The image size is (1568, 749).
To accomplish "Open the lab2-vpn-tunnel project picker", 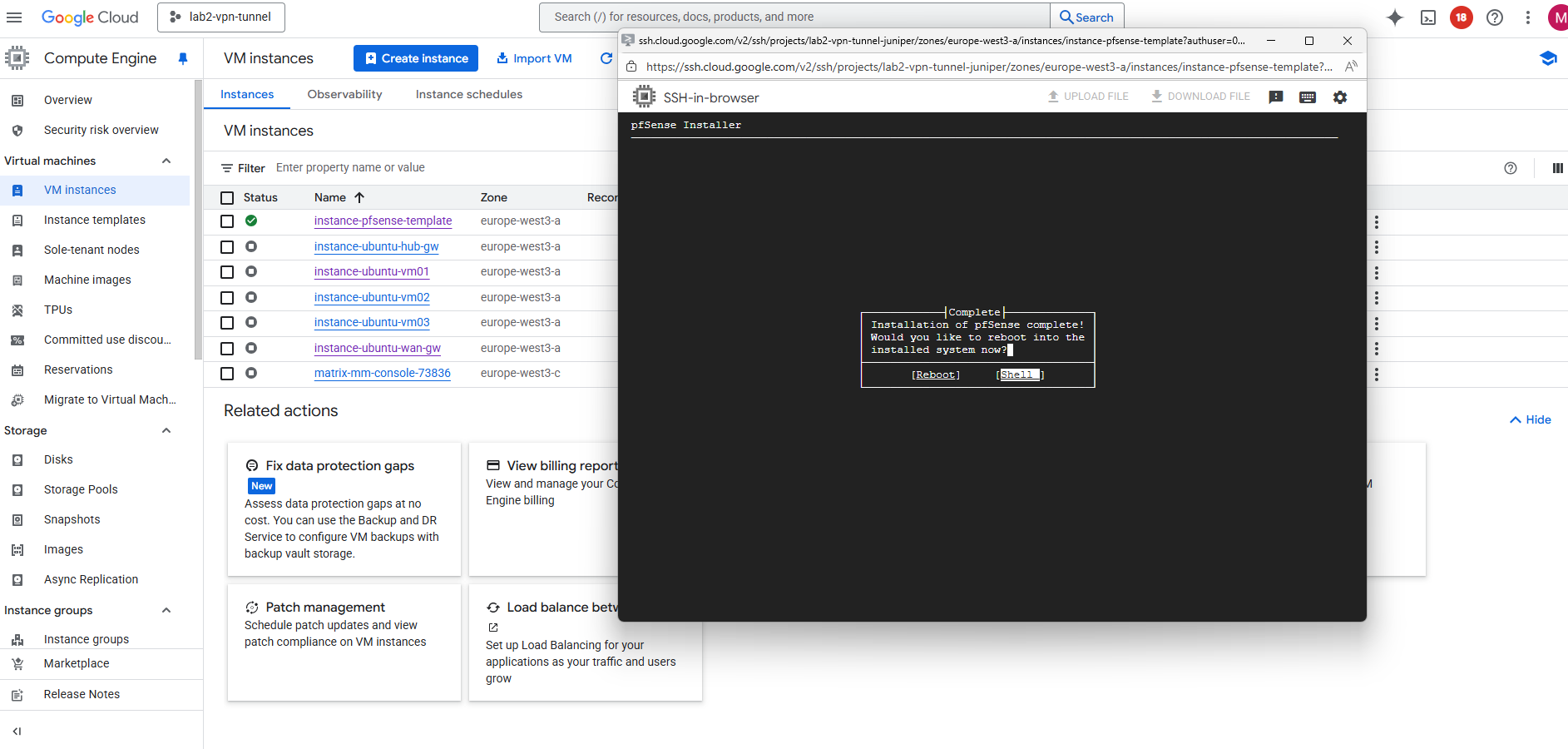I will click(x=221, y=17).
